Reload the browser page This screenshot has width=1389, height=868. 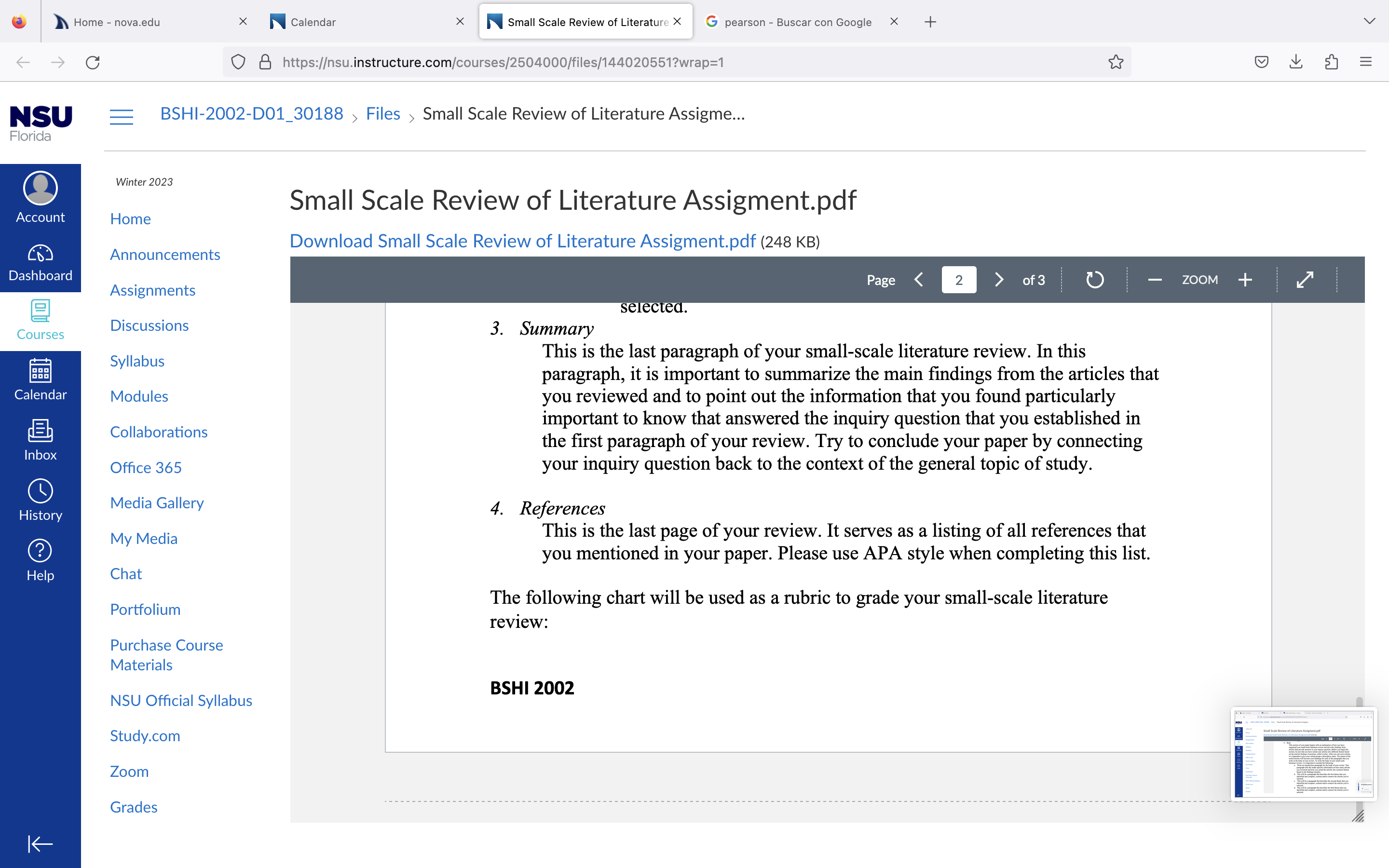tap(93, 62)
